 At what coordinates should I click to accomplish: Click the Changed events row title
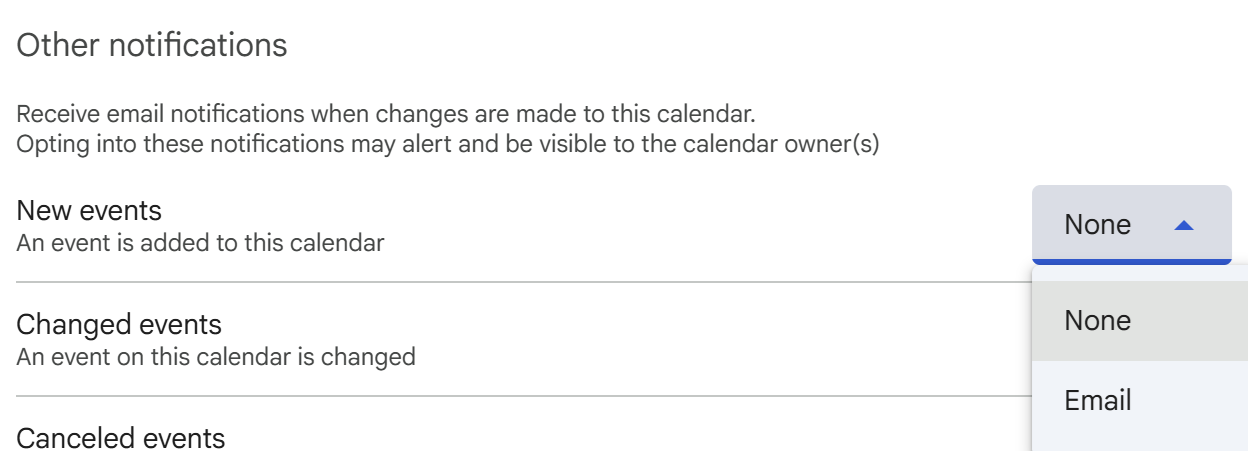coord(119,325)
